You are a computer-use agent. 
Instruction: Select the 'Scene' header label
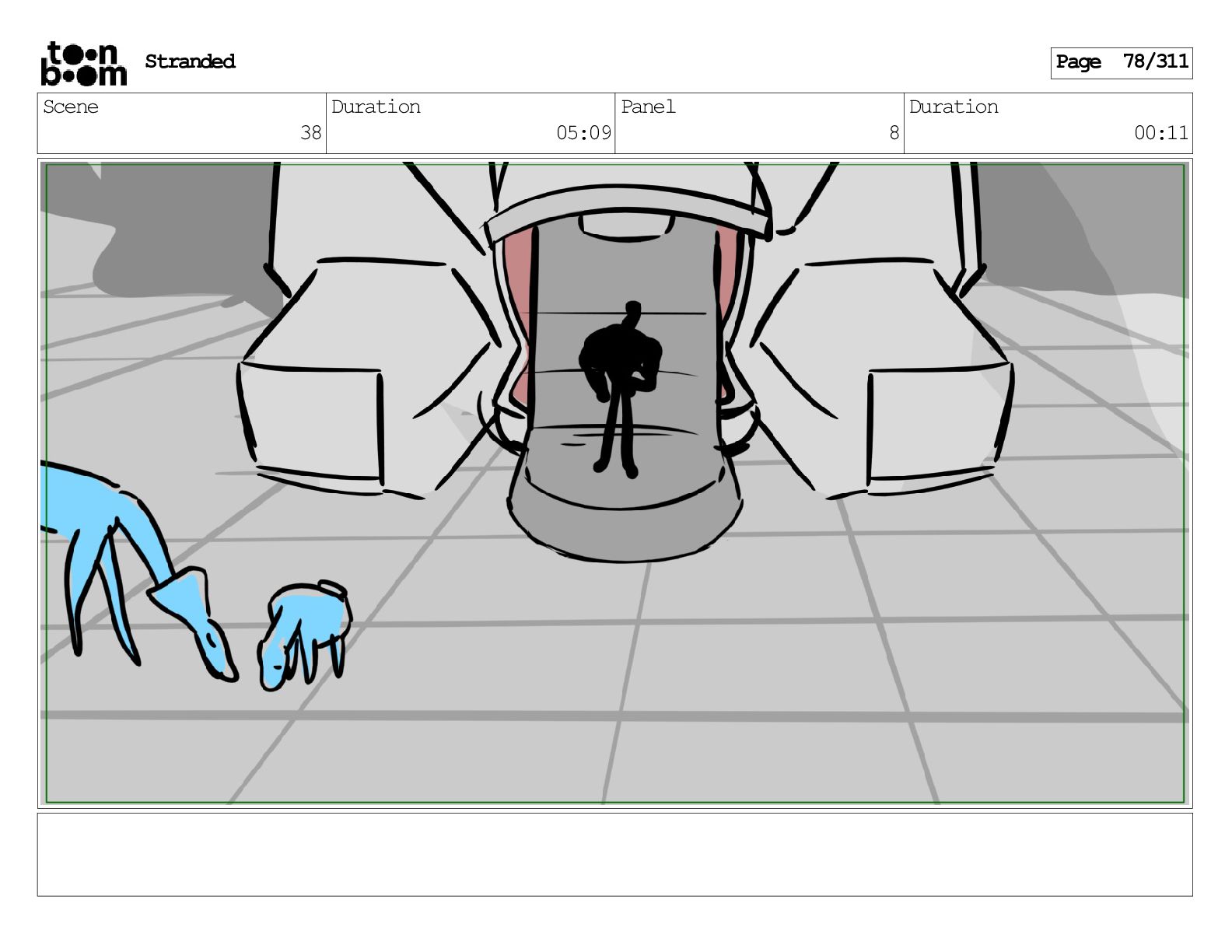point(71,107)
